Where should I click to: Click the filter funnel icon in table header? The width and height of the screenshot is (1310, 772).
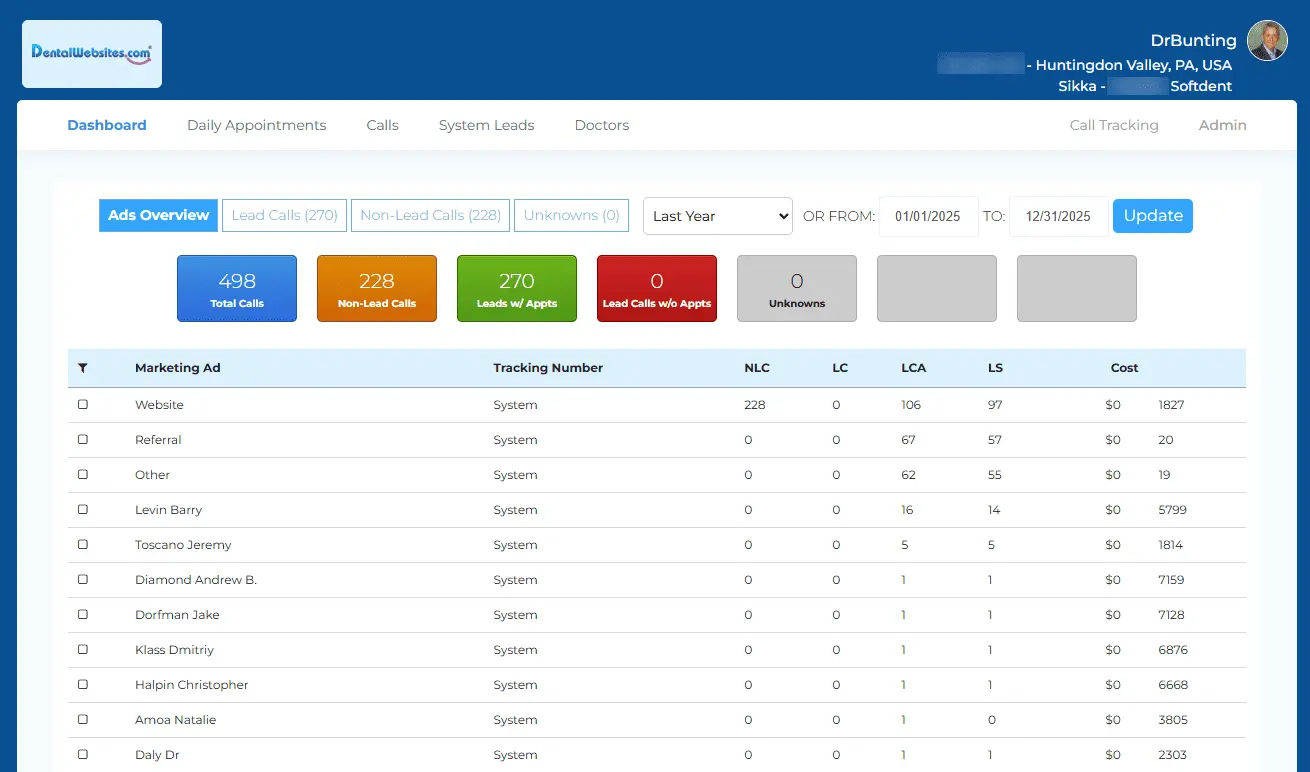pyautogui.click(x=82, y=368)
